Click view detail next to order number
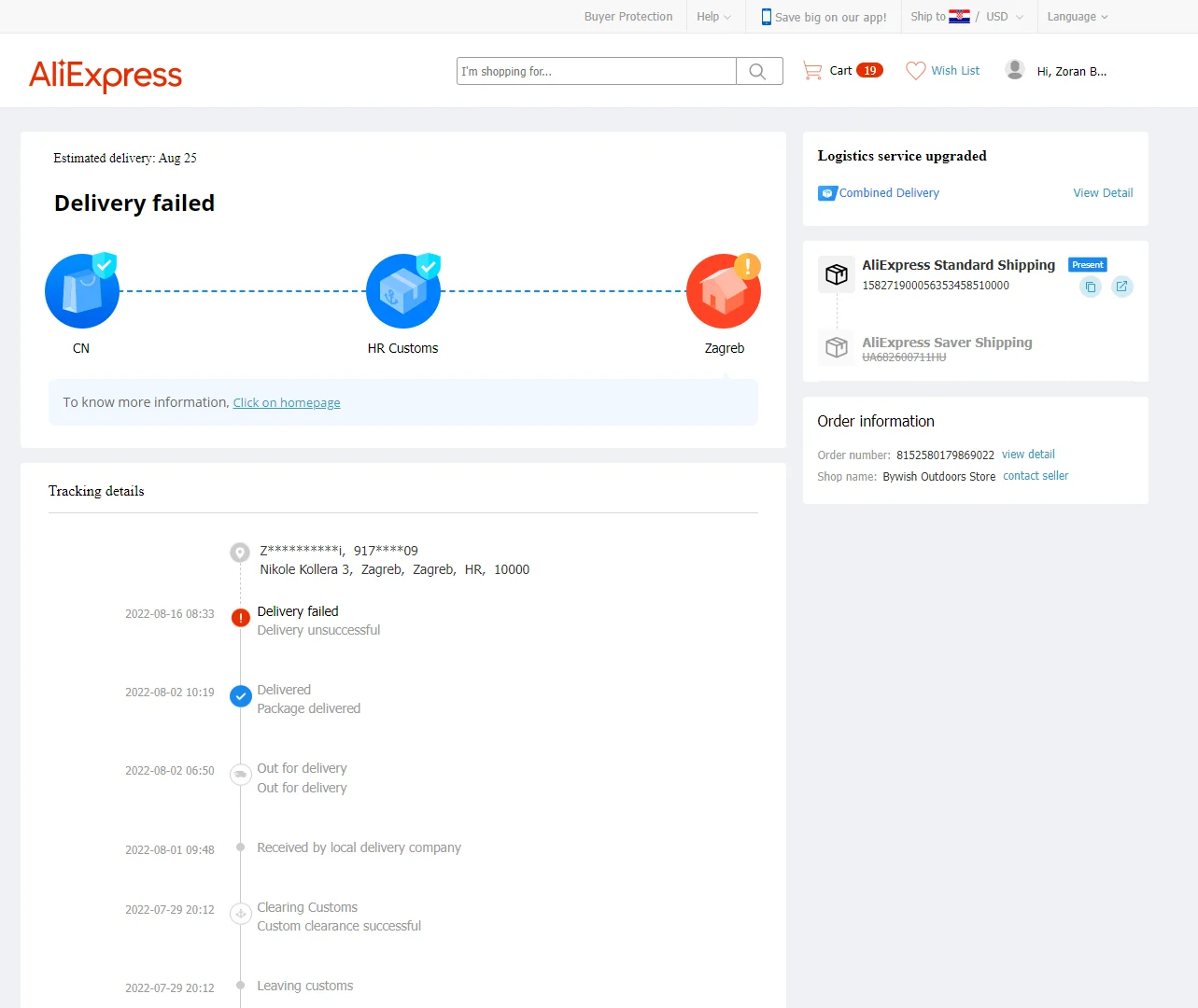This screenshot has height=1008, width=1198. pyautogui.click(x=1028, y=455)
